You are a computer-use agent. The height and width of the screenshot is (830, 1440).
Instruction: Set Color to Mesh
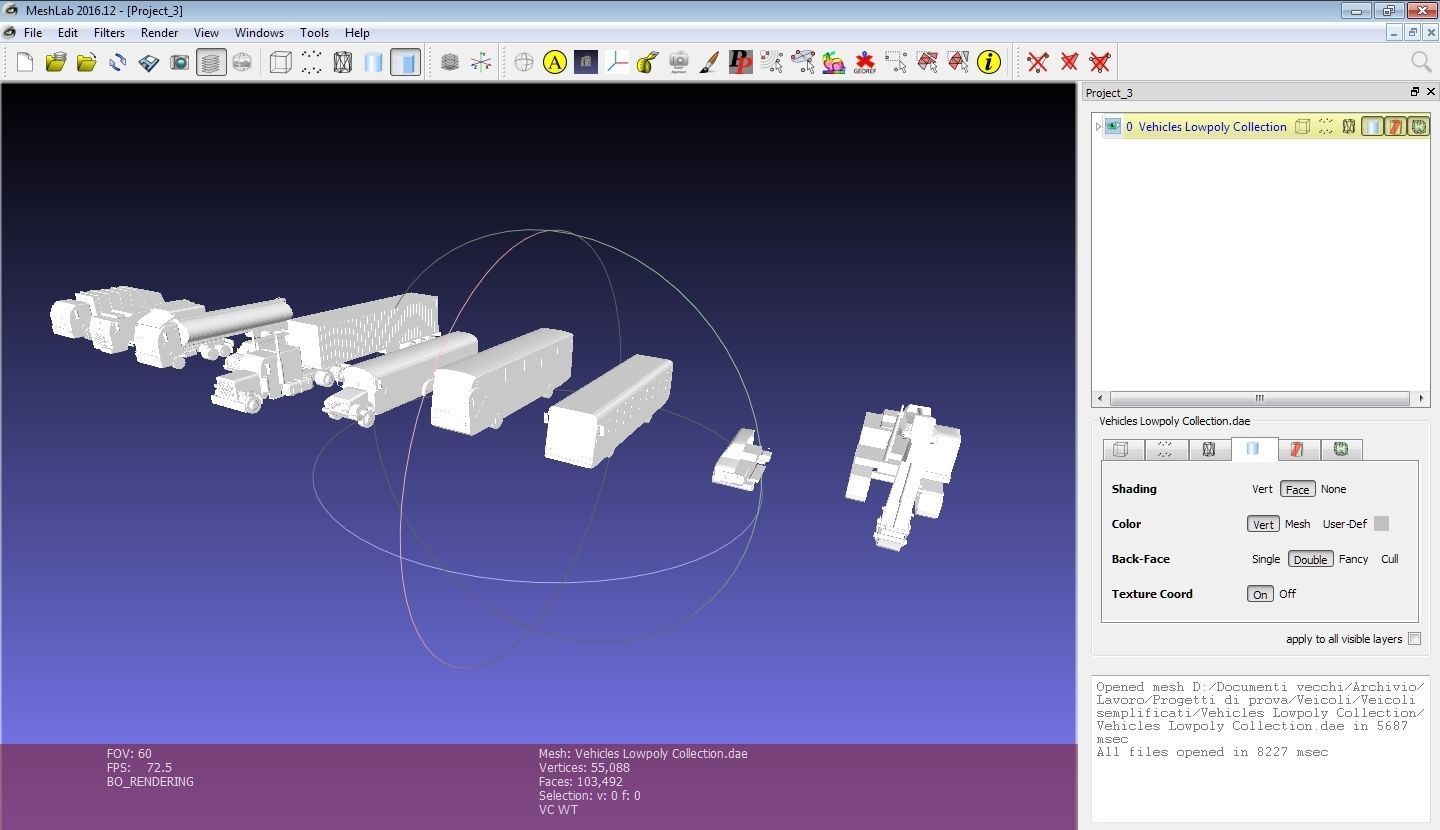click(x=1297, y=524)
